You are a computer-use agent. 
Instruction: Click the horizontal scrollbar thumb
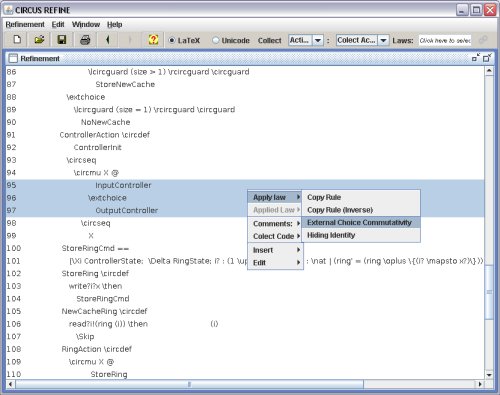(189, 384)
